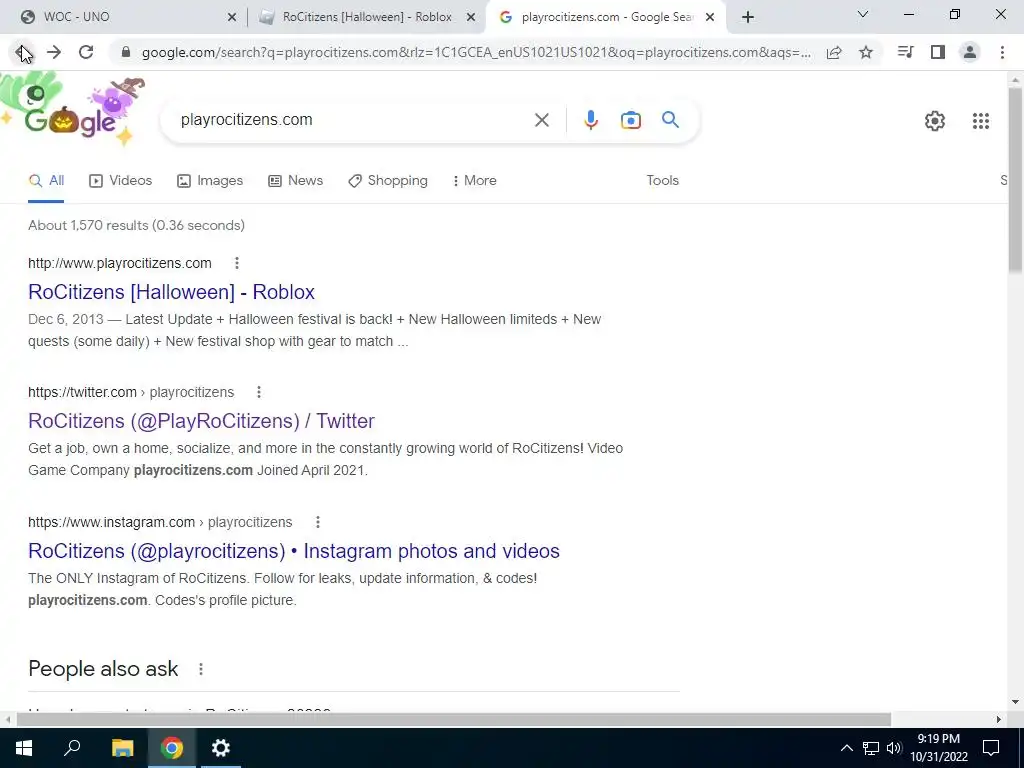Click the Google Halloween doodle logo
This screenshot has height=768, width=1024.
pos(73,110)
